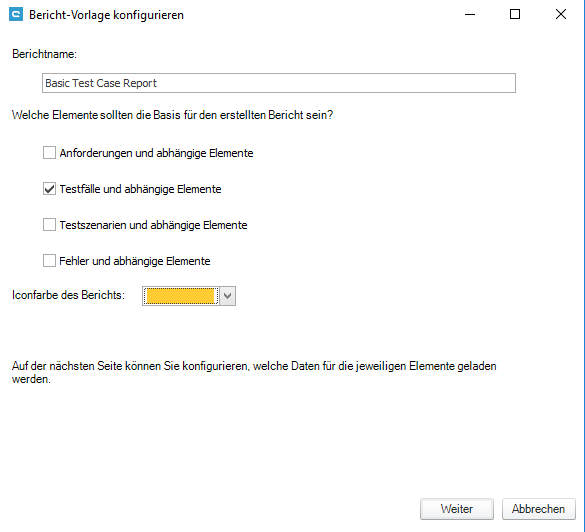
Task: Focus the Berichtname text field
Action: coord(279,83)
